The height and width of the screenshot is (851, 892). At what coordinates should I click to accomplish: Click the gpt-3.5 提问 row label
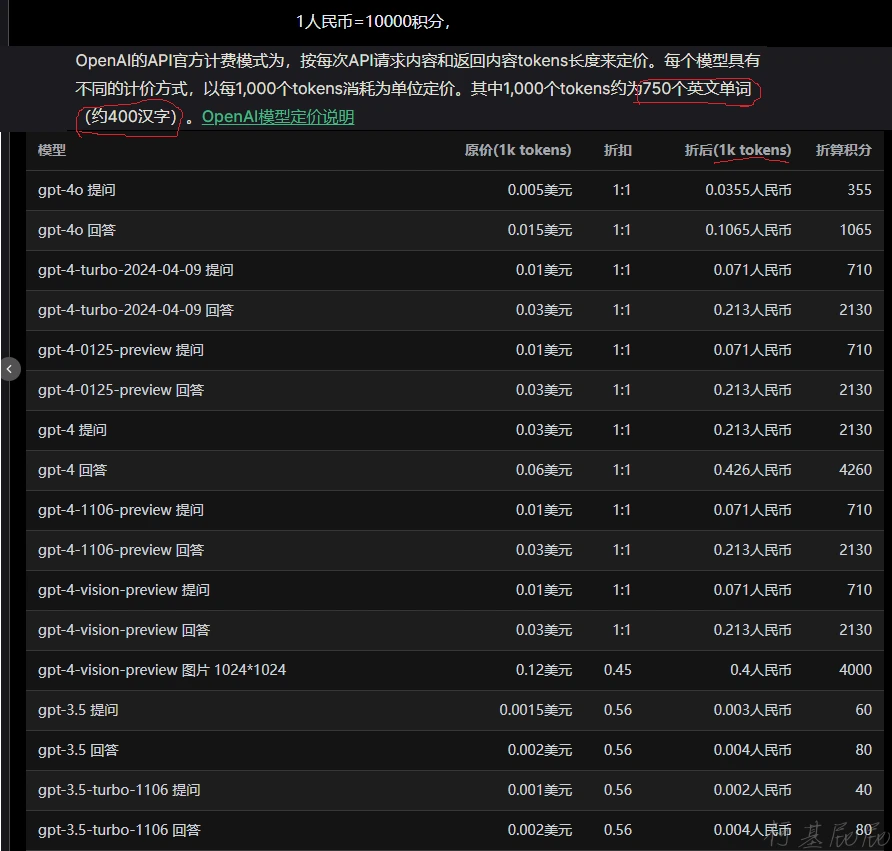pyautogui.click(x=78, y=710)
